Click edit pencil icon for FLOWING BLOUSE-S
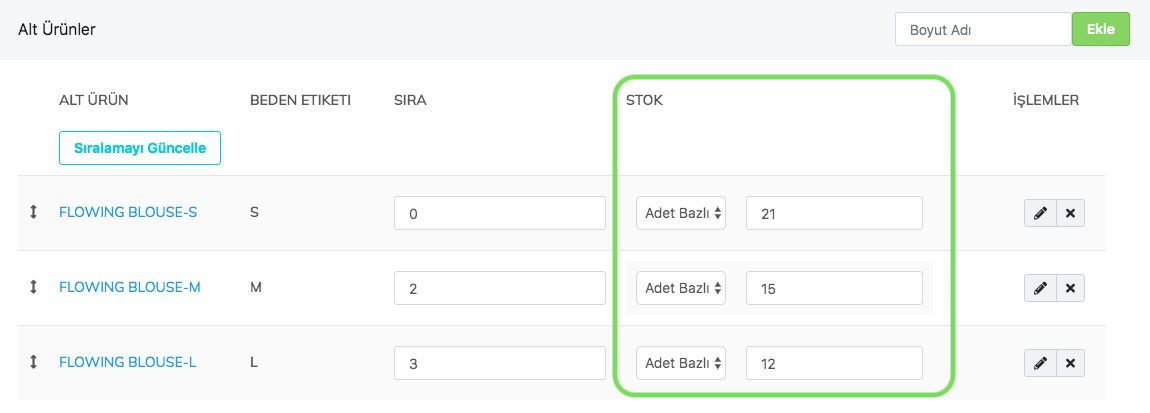Image resolution: width=1150 pixels, height=413 pixels. 1040,213
